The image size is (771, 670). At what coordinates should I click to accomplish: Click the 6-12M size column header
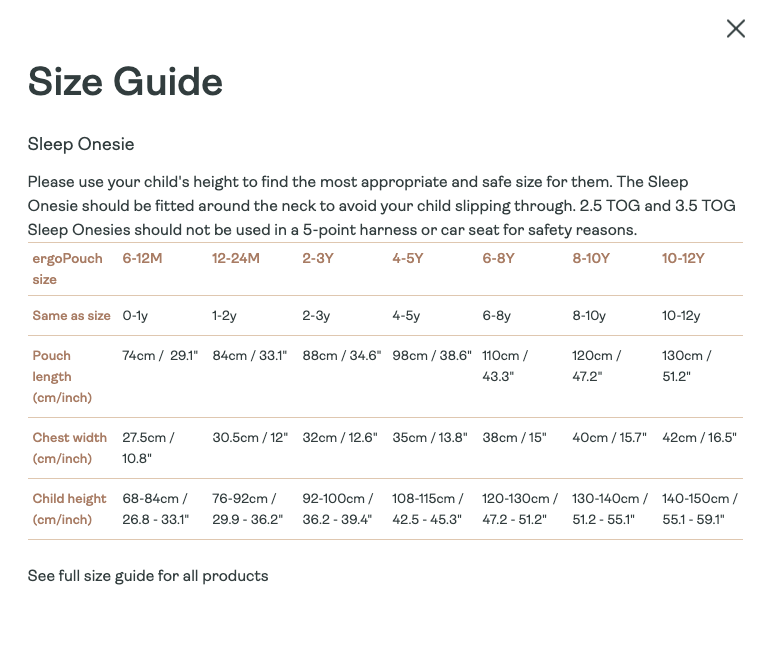142,258
